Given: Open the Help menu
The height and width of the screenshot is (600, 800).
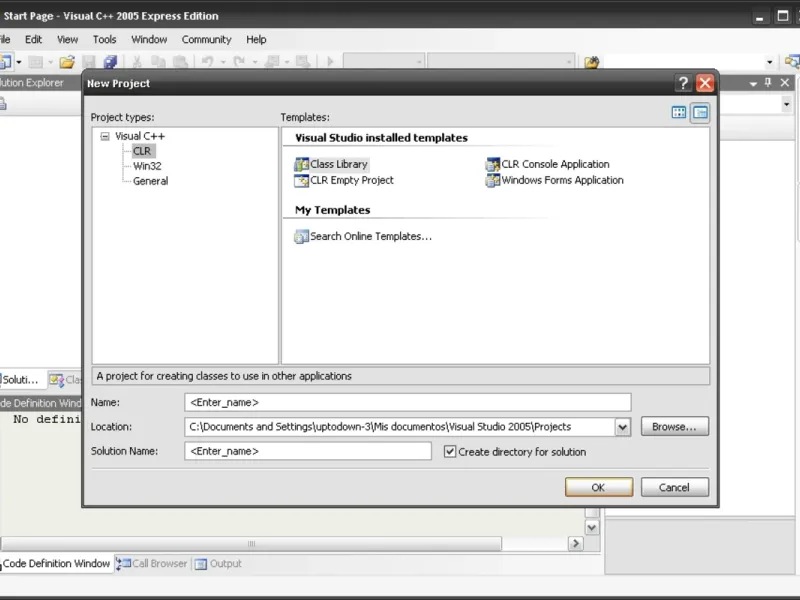Looking at the screenshot, I should [256, 39].
